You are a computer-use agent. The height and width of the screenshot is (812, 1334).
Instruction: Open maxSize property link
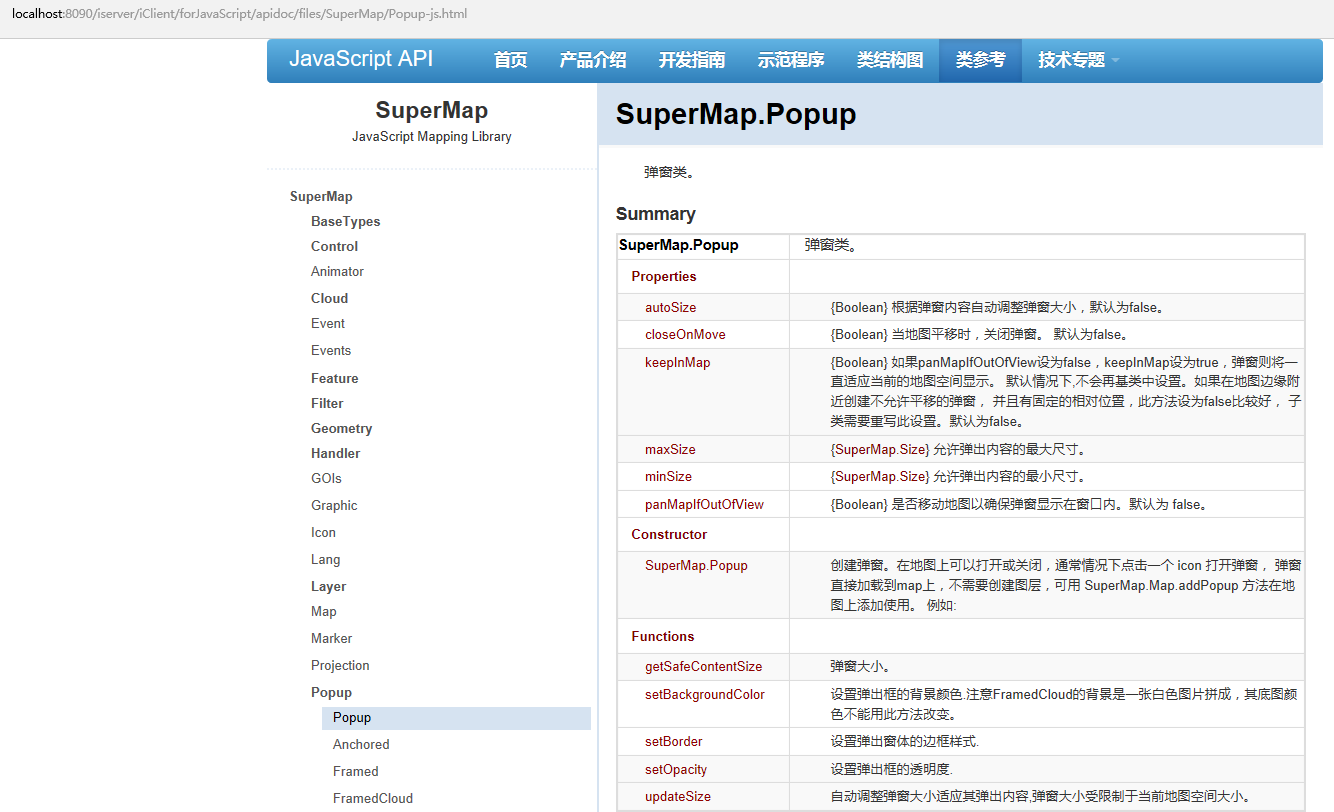(x=670, y=450)
